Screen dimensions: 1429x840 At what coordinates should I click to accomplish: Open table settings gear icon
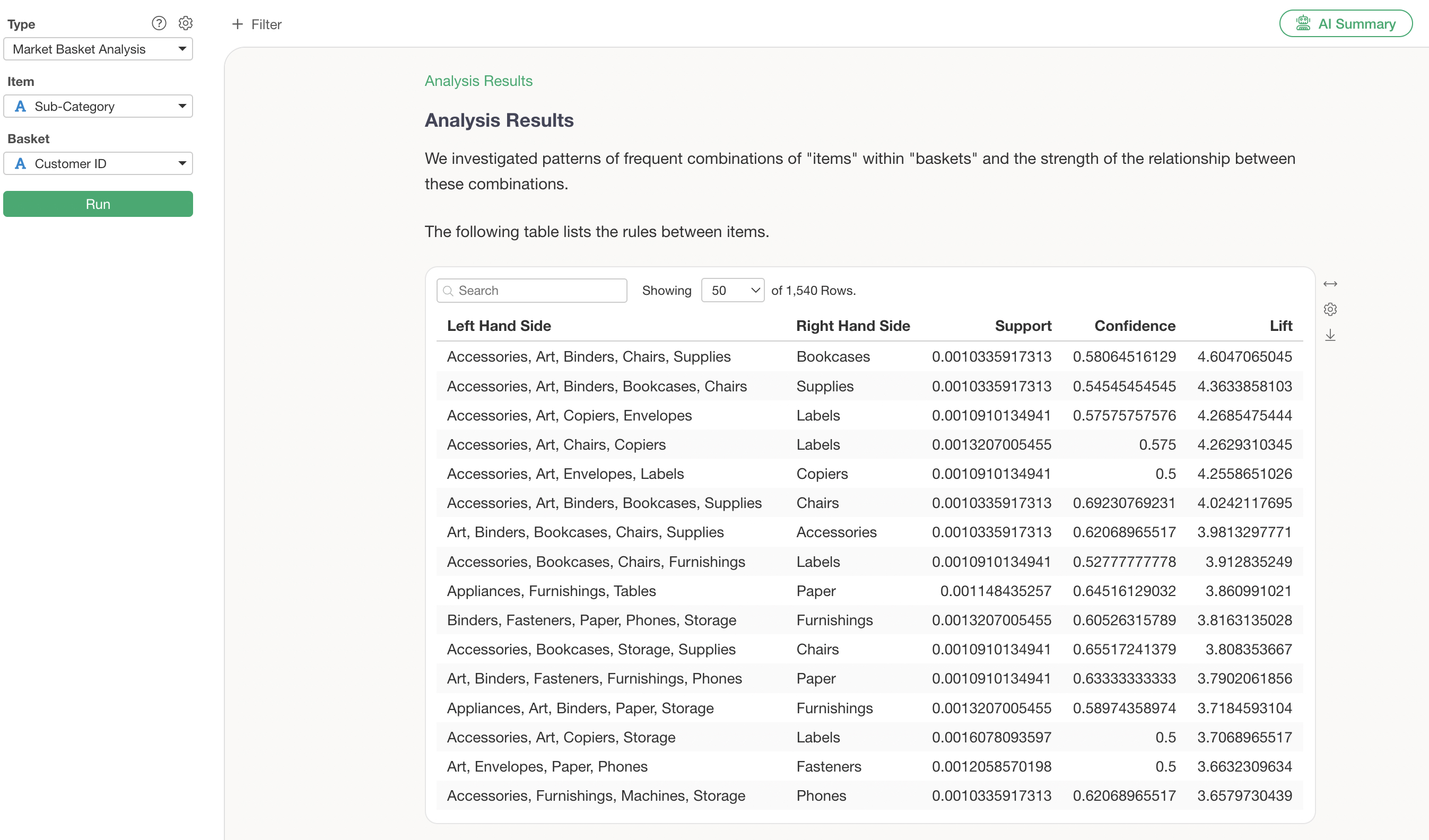[x=1330, y=310]
